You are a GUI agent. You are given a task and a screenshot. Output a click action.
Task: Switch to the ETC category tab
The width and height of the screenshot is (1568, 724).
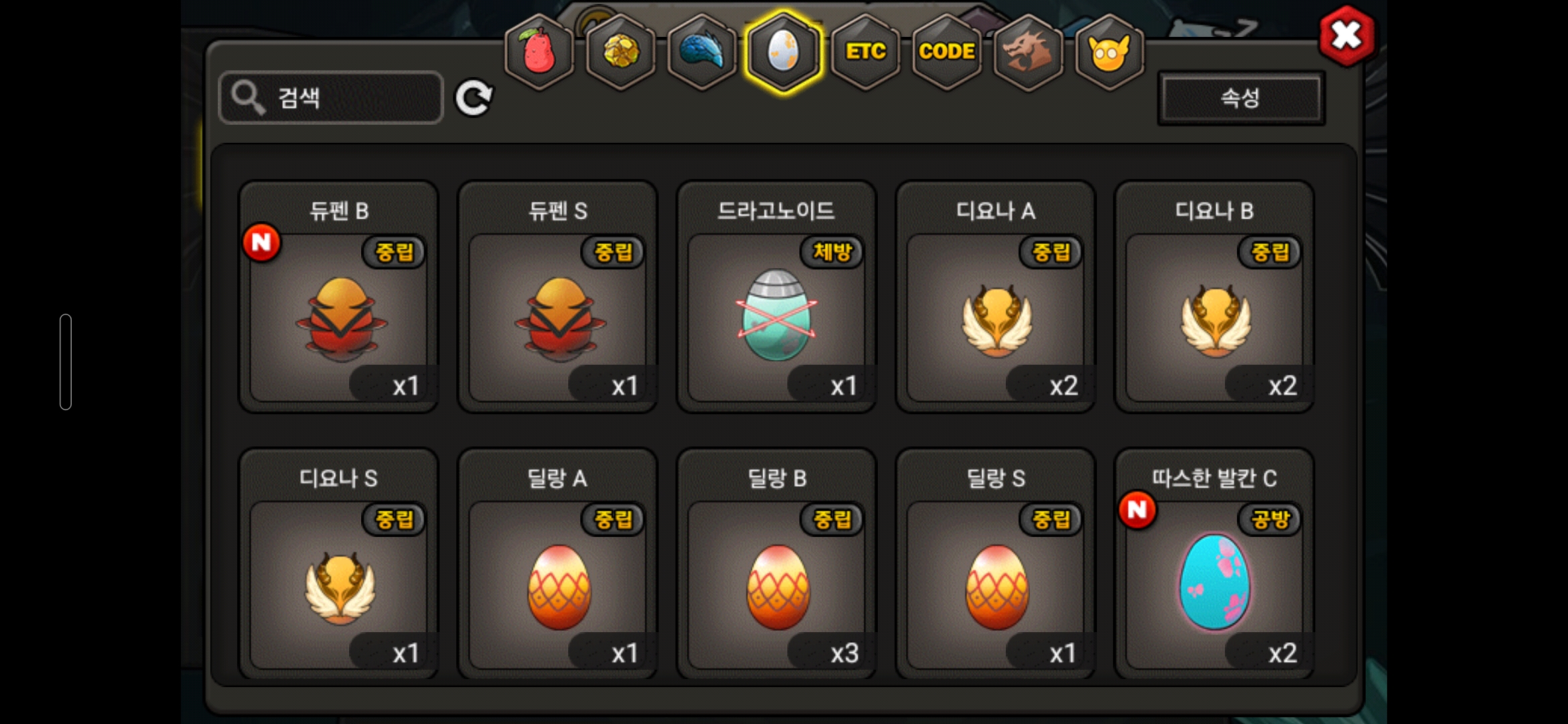[866, 52]
